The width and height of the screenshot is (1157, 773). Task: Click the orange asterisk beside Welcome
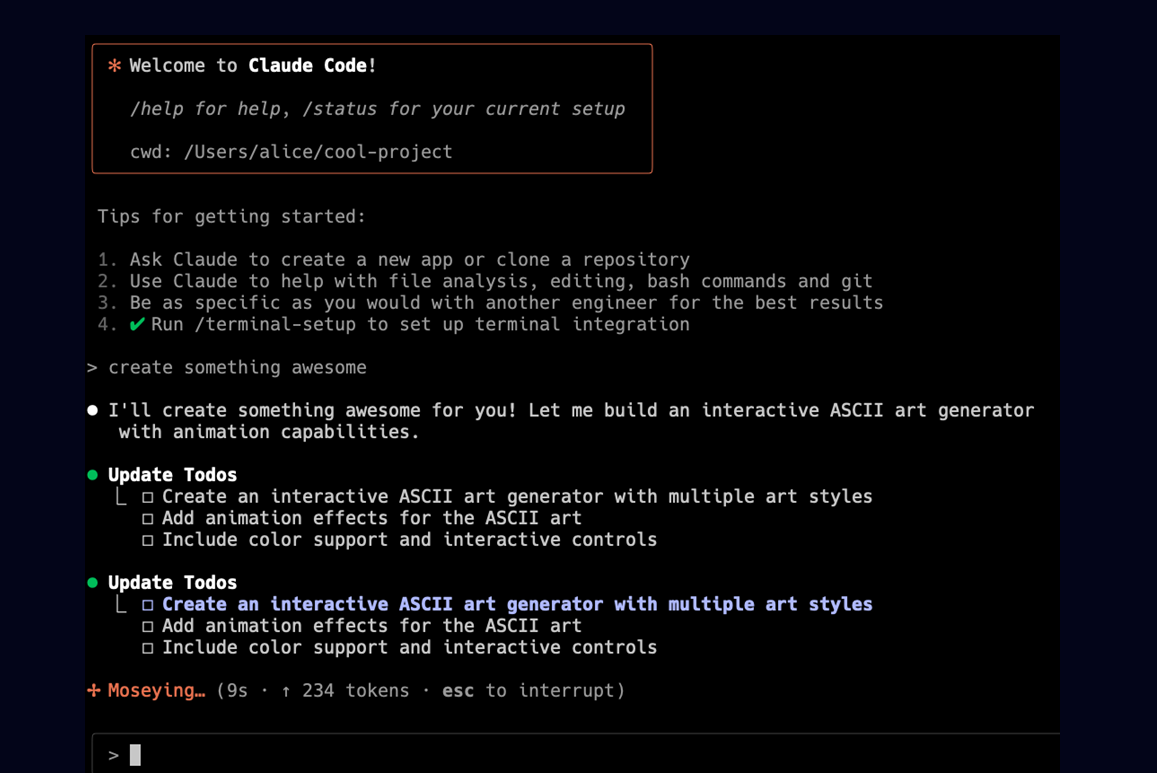[x=114, y=66]
